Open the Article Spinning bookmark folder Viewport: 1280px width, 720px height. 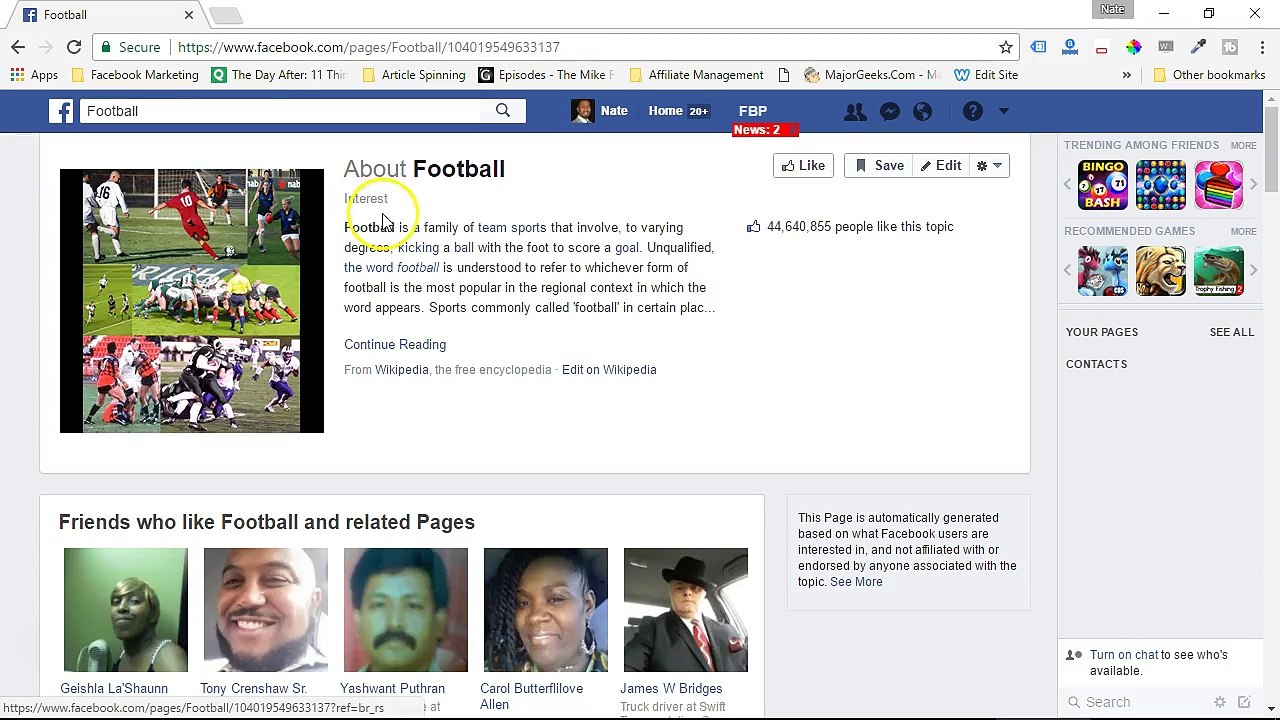pyautogui.click(x=414, y=75)
